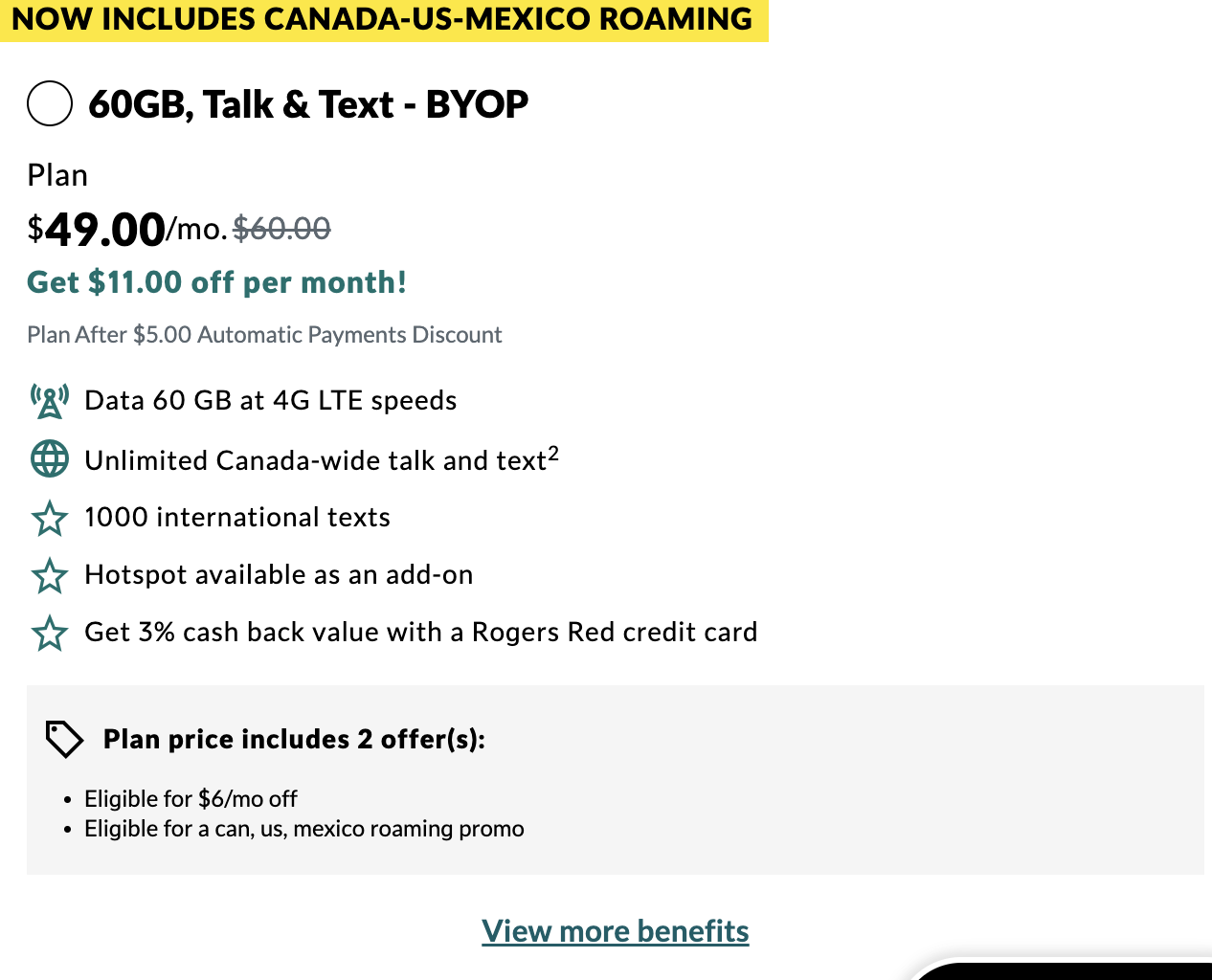This screenshot has height=980, width=1212.
Task: Click the 60GB, Talk & Text - BYOP heading
Action: (307, 104)
